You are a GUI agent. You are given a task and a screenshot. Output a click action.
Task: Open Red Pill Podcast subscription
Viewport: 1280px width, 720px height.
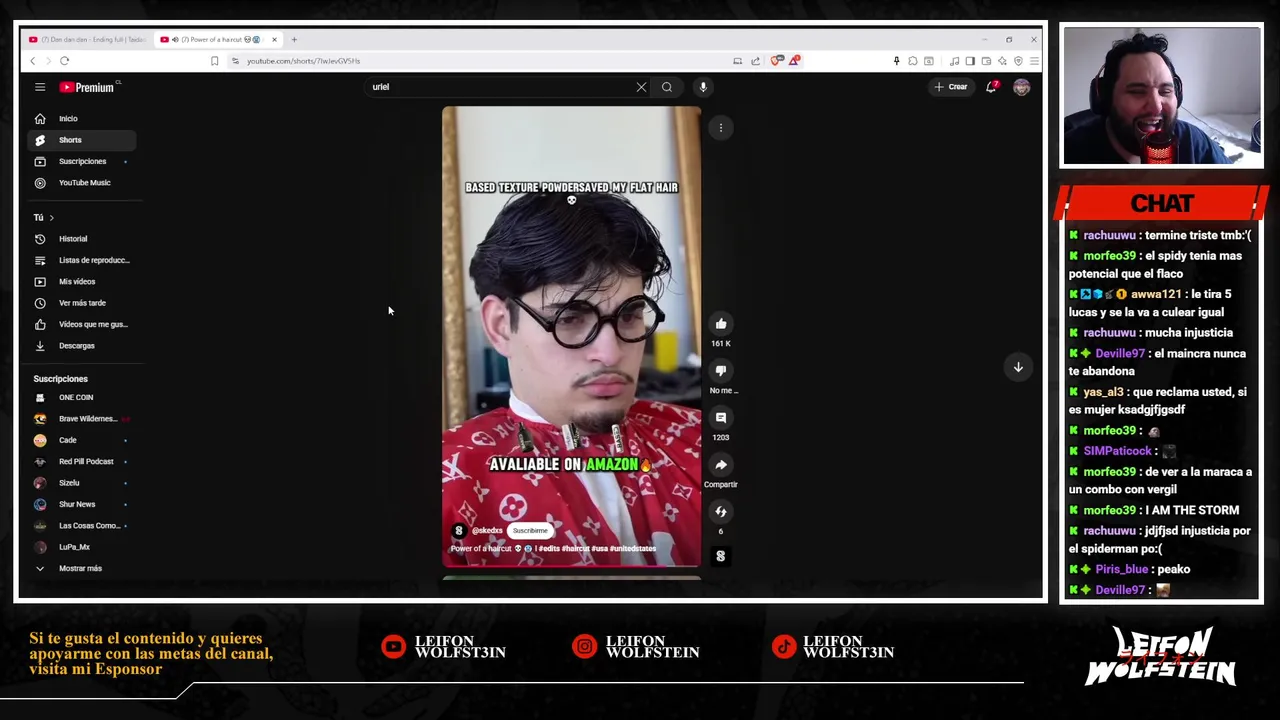(82, 461)
